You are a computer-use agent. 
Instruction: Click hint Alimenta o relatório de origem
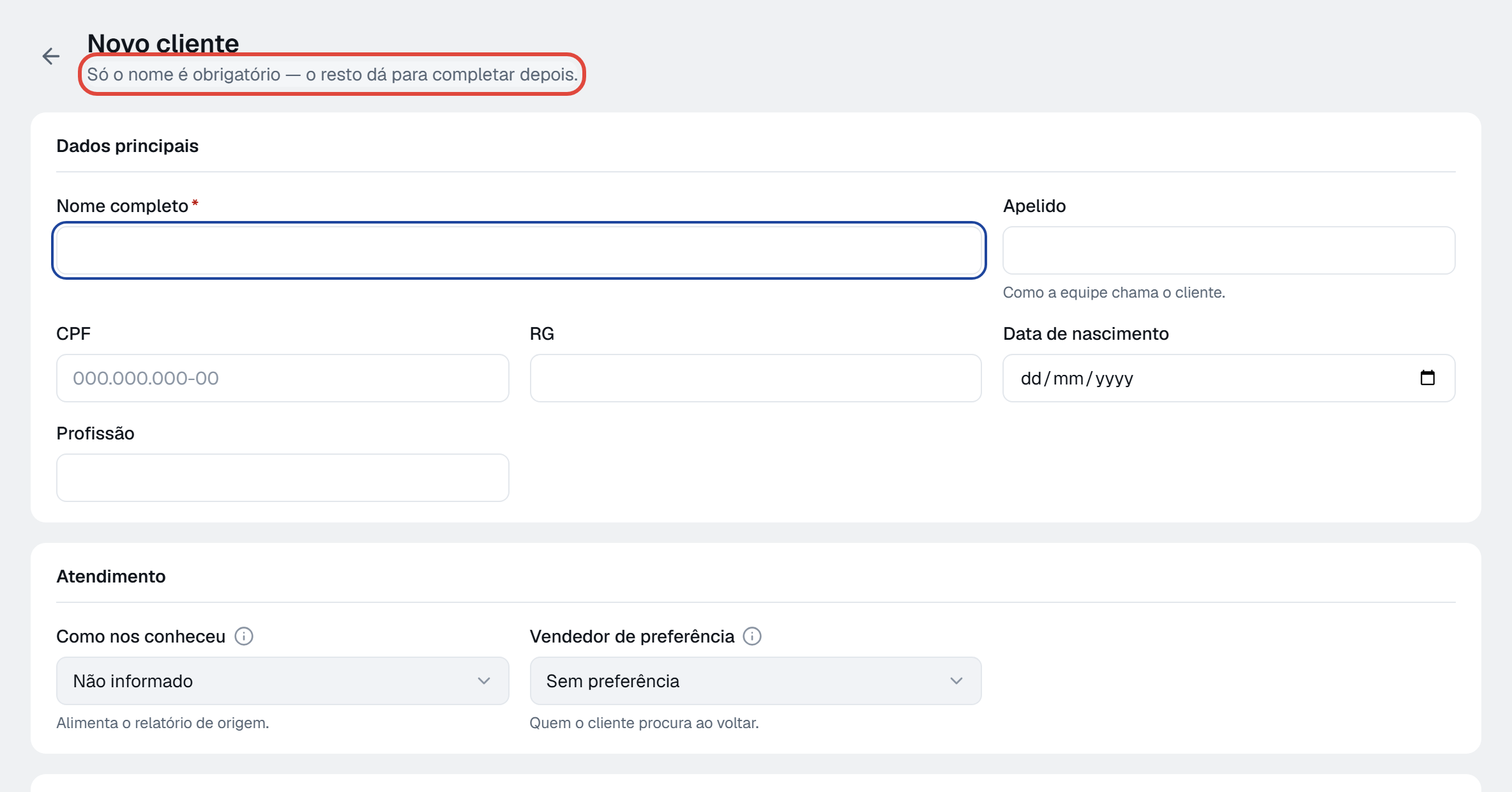[x=163, y=723]
